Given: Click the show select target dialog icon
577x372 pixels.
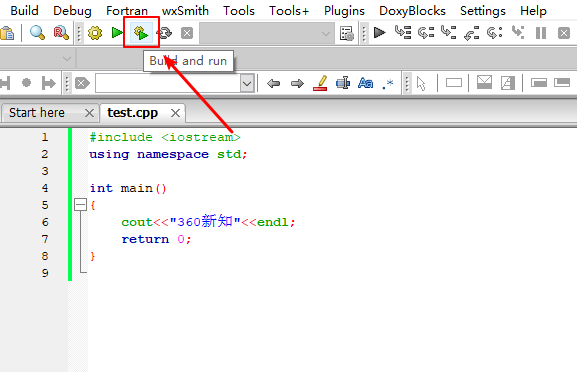Looking at the screenshot, I should (x=347, y=33).
